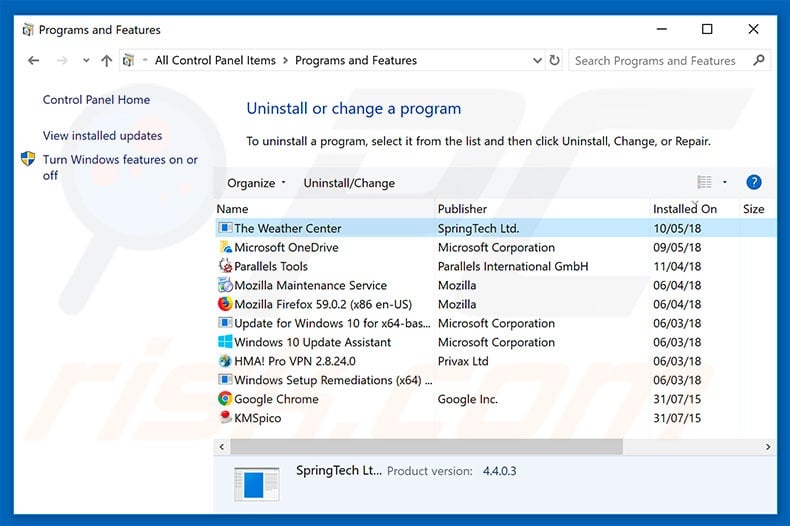Click product version 4.4.0.3 value
This screenshot has height=526, width=790.
[499, 471]
